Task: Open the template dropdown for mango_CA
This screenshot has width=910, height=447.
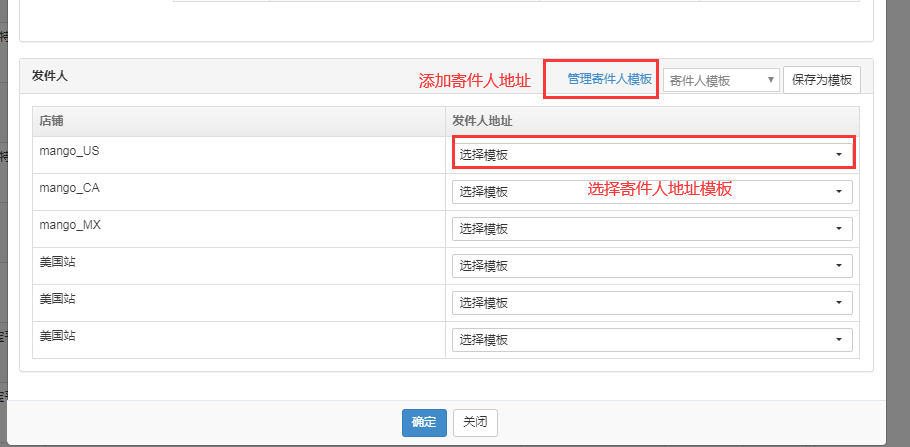Action: [652, 191]
